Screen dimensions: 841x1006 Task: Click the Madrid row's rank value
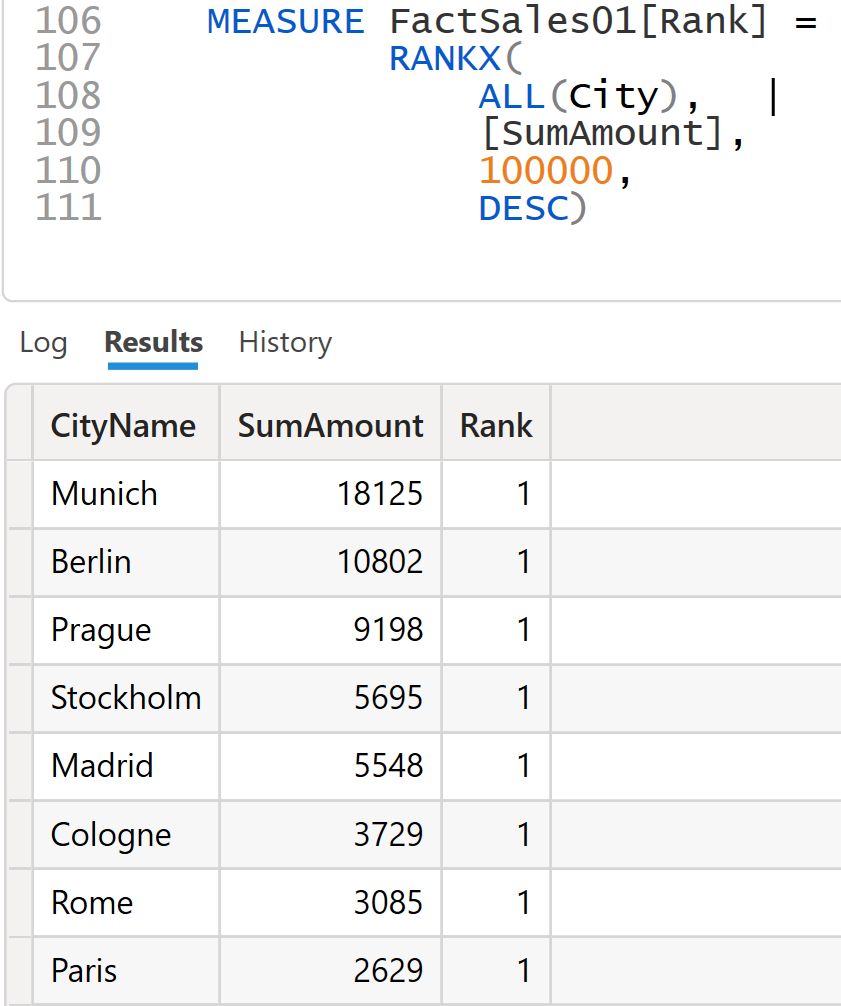pos(523,766)
